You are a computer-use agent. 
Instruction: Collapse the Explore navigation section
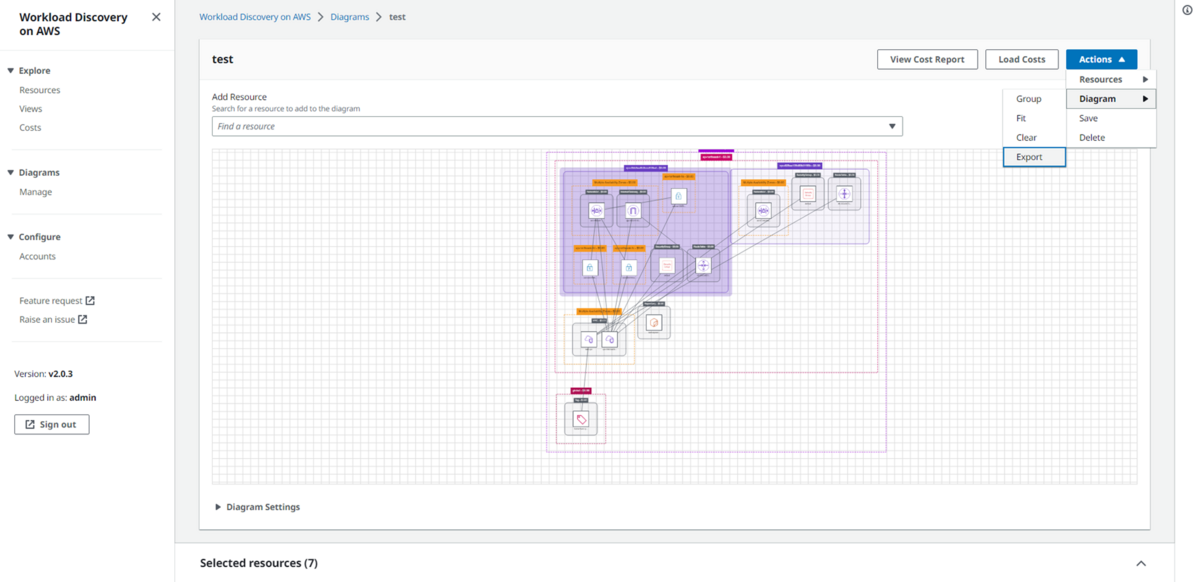tap(11, 71)
